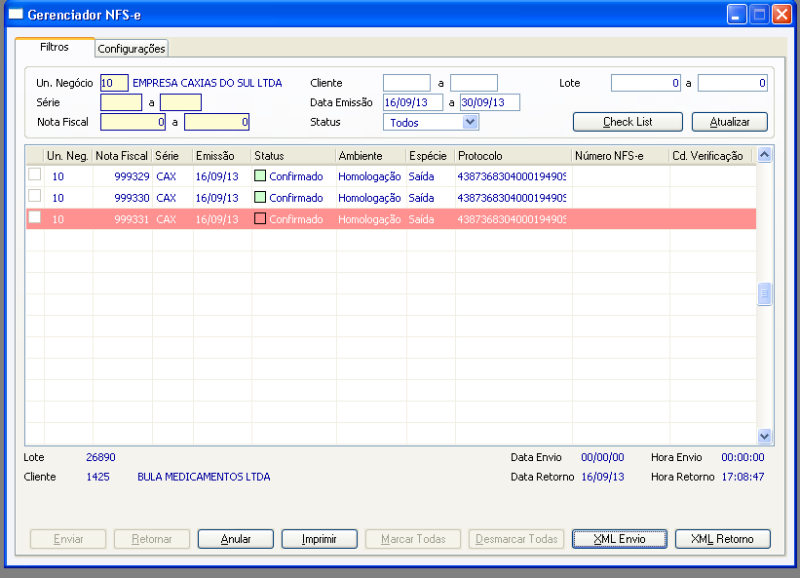
Task: Click the first Série input field
Action: point(121,103)
